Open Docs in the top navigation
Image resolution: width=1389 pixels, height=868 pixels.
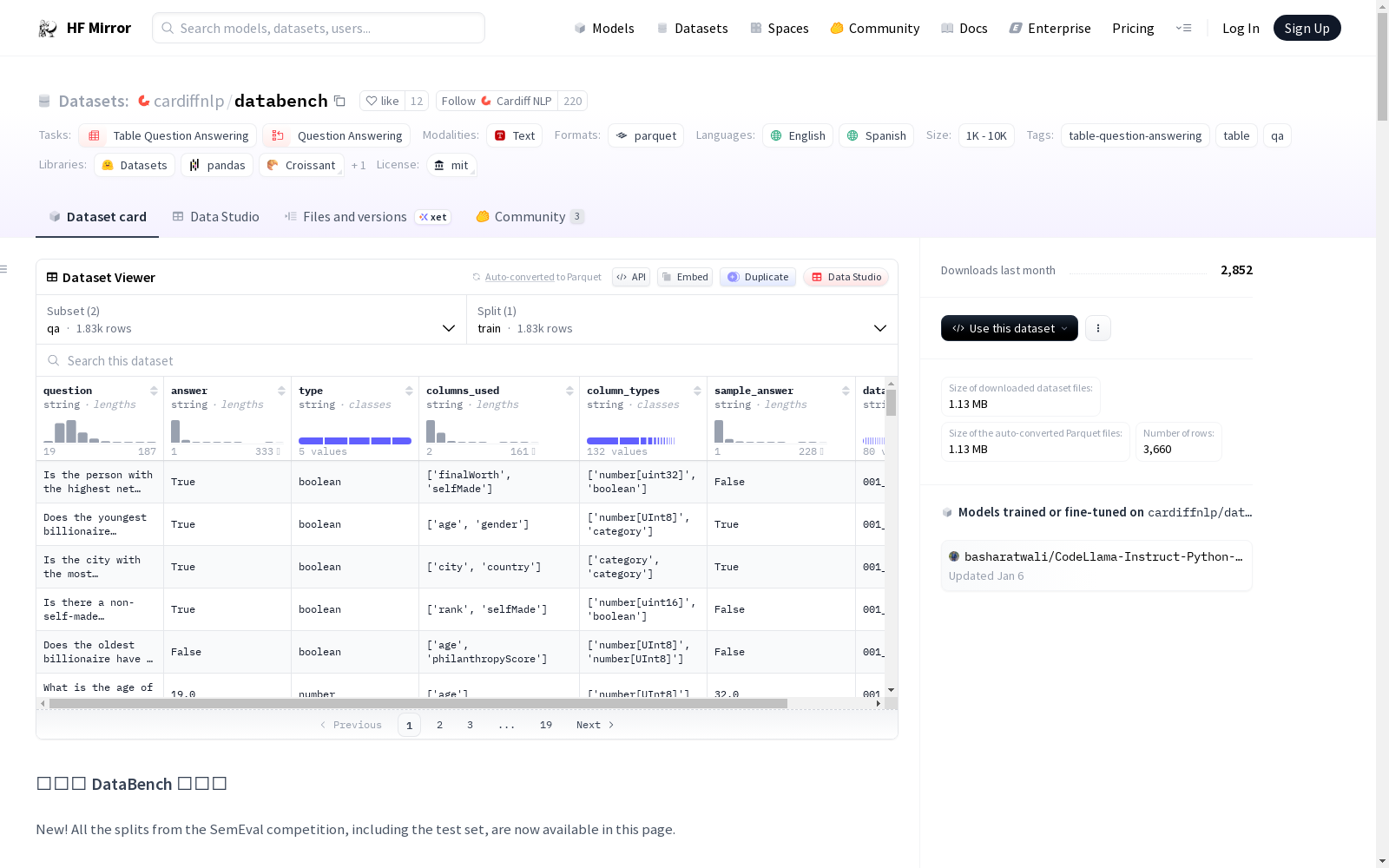click(964, 29)
